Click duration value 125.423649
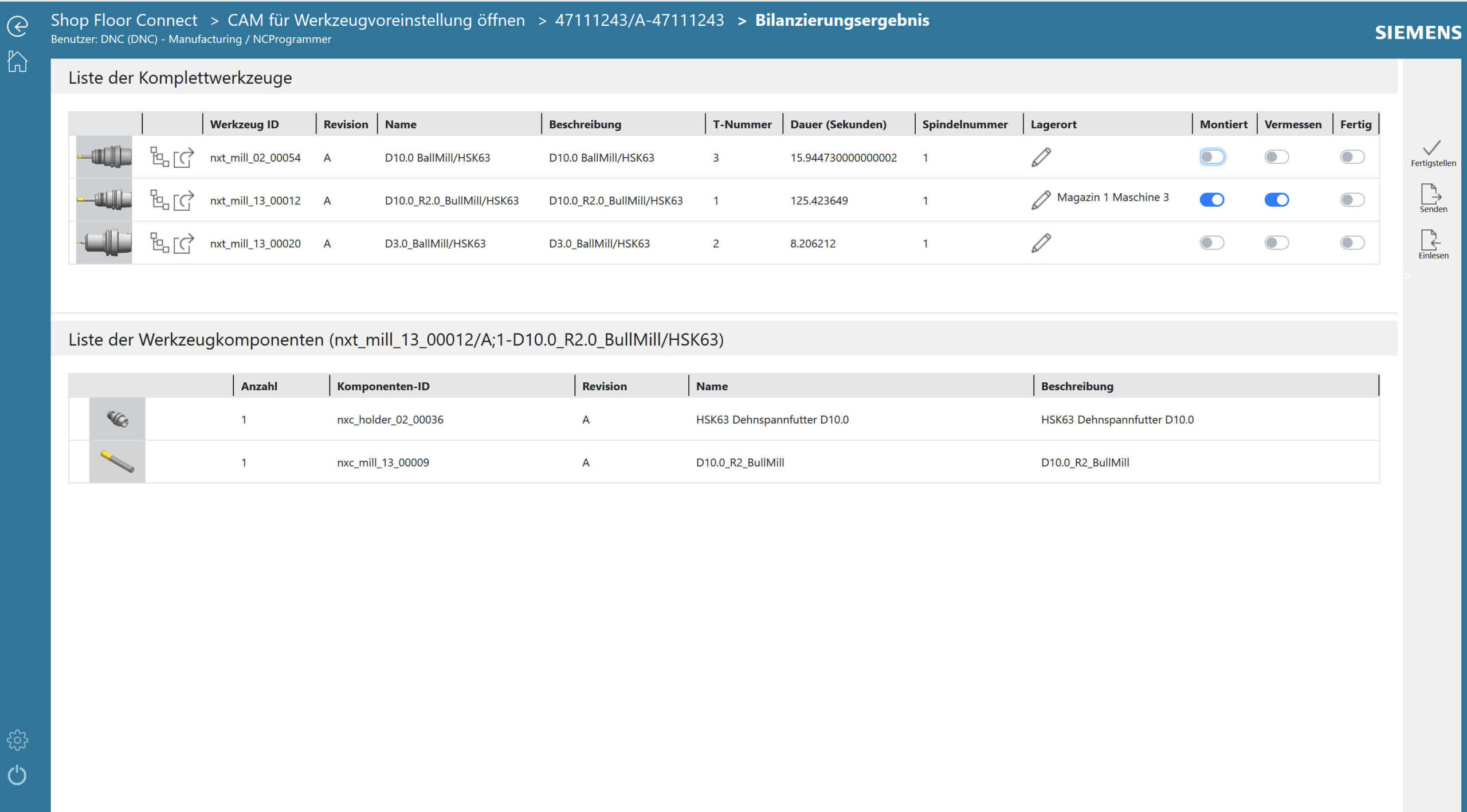Image resolution: width=1467 pixels, height=812 pixels. click(819, 201)
